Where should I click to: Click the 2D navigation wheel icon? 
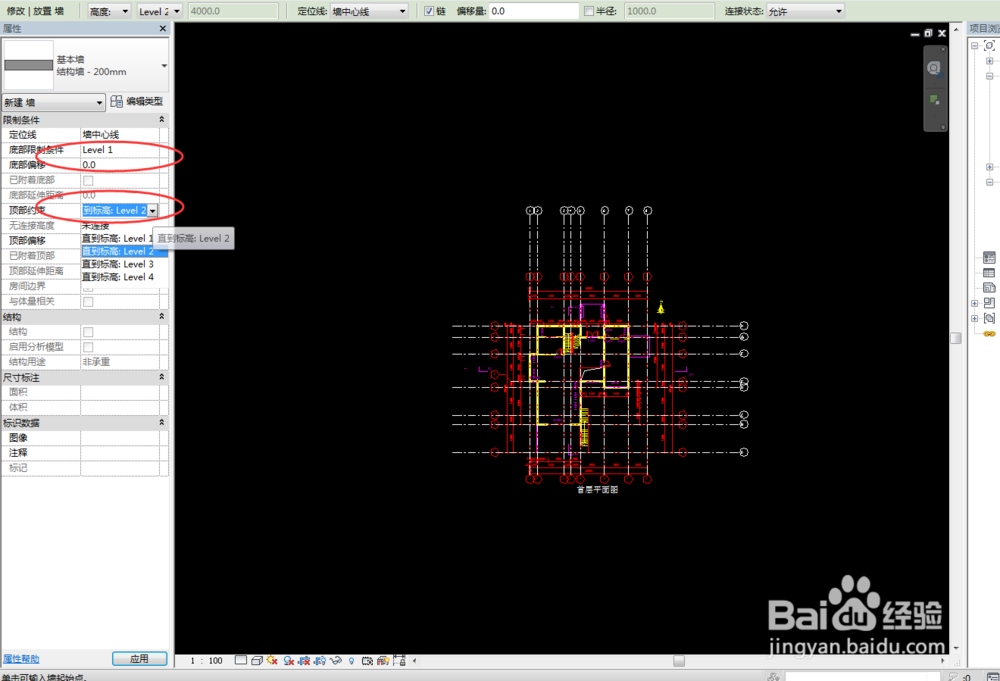coord(934,68)
